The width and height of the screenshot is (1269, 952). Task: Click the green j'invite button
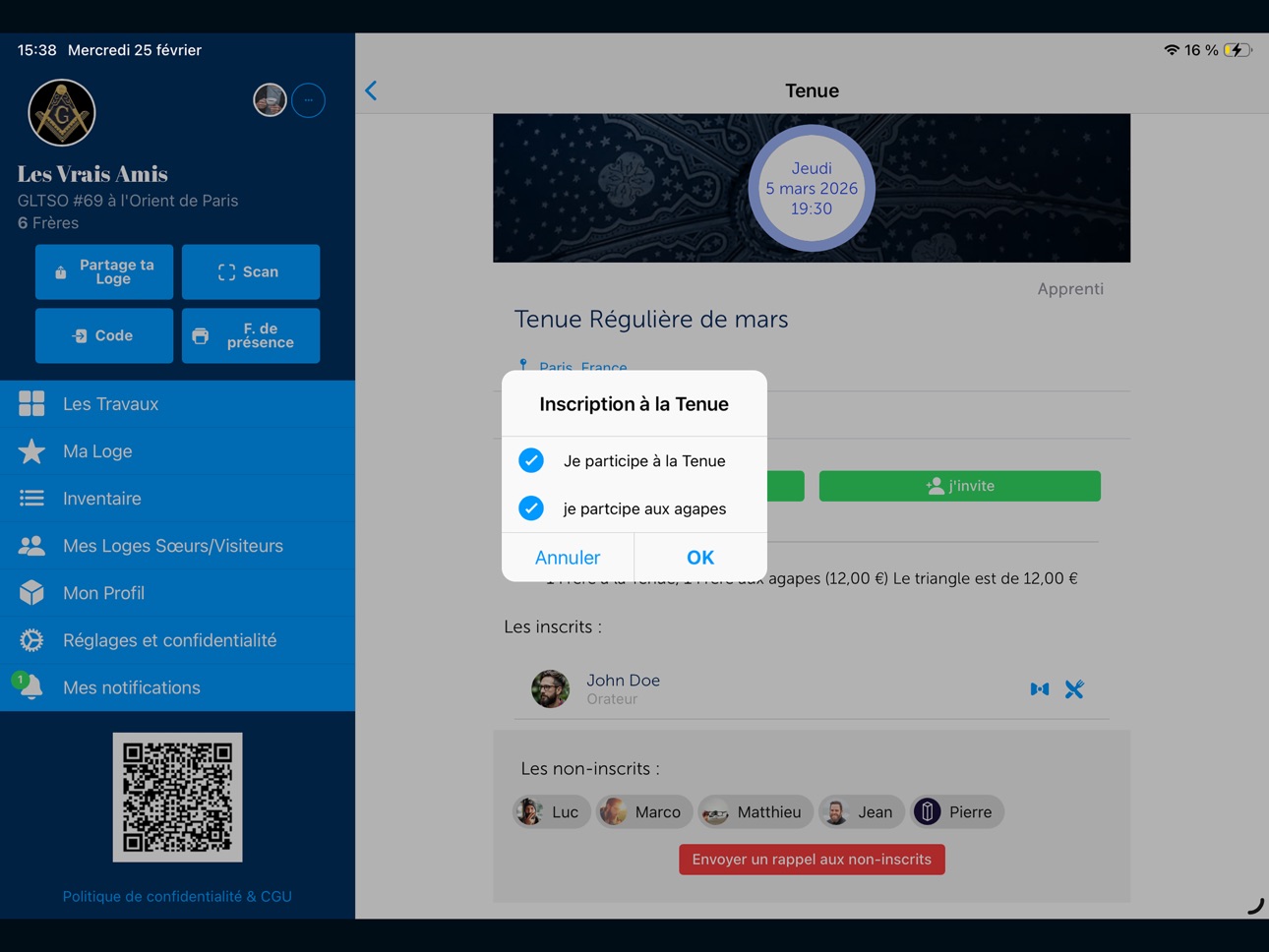coord(960,486)
